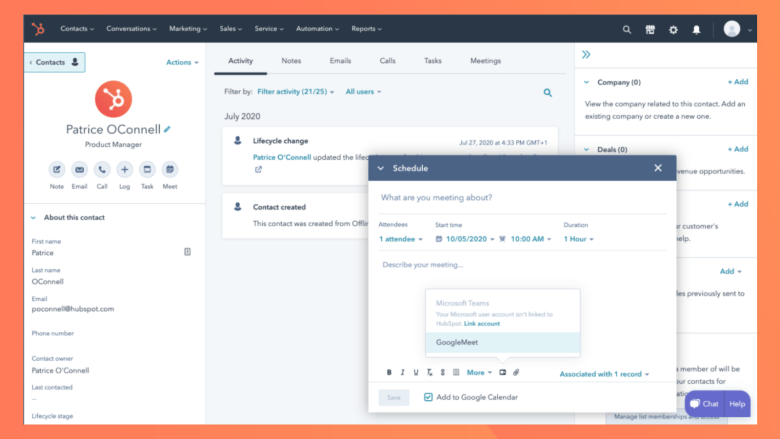Click the Task icon under contact name

pyautogui.click(x=147, y=170)
